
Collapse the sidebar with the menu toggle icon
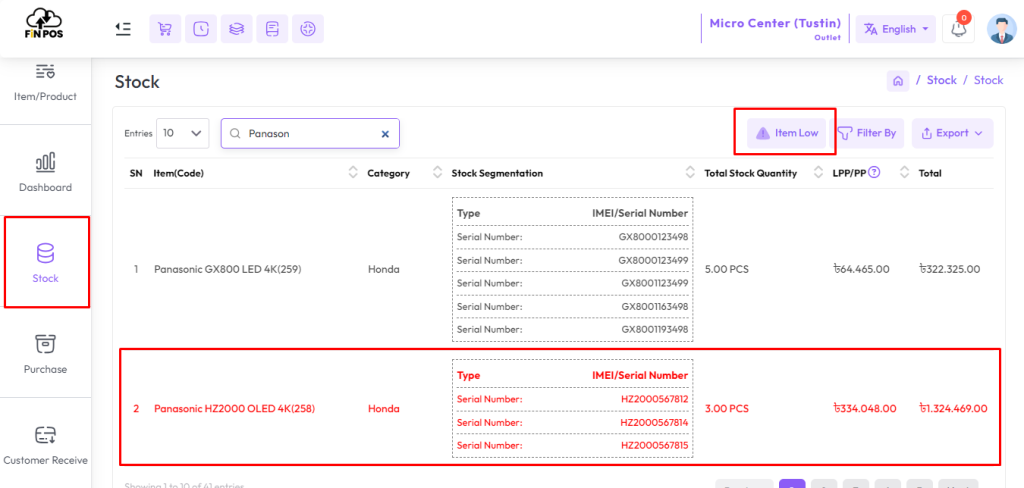123,29
